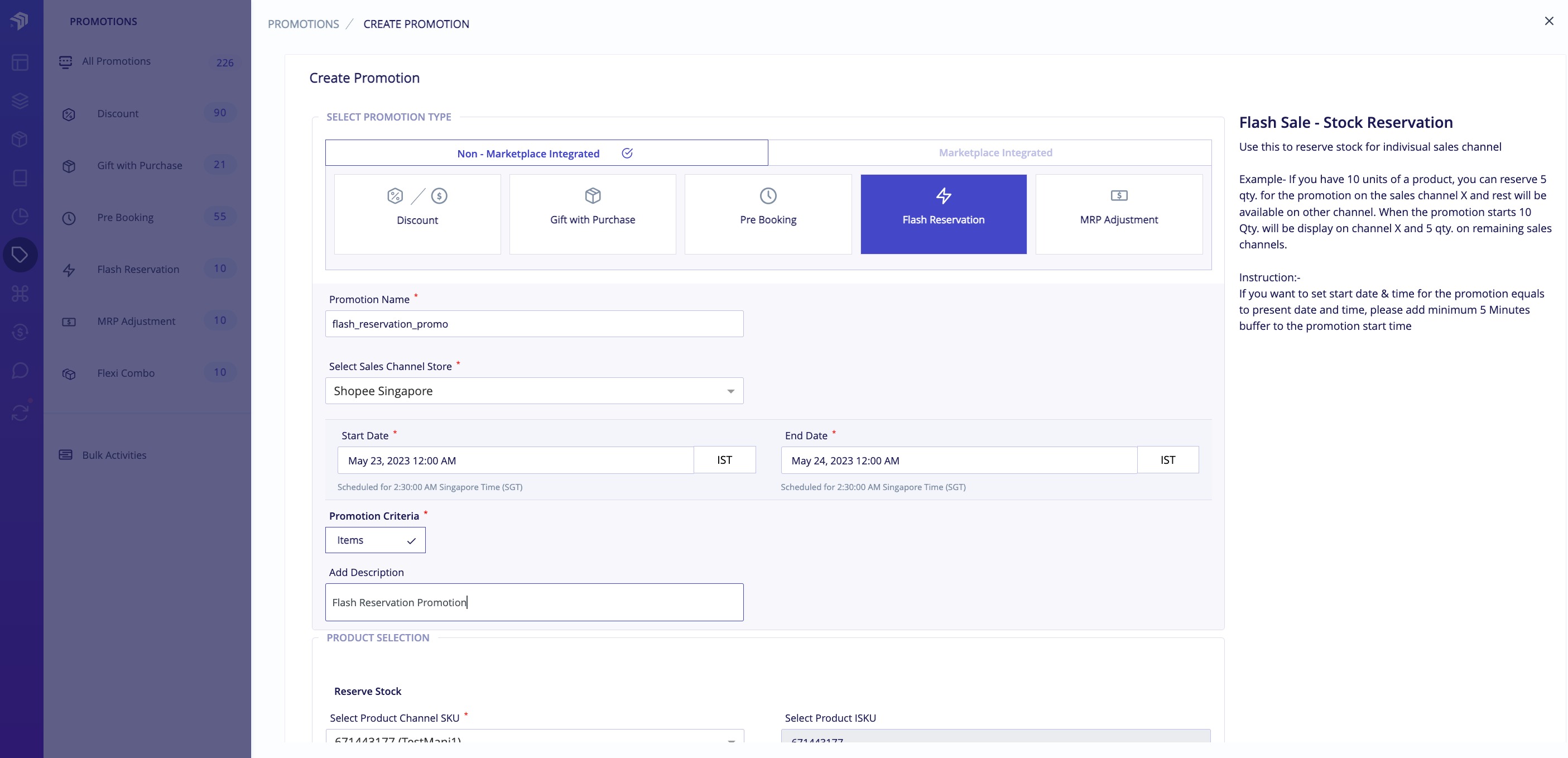Viewport: 1568px width, 758px height.
Task: Choose the Pre Booking promotion type card
Action: 768,214
